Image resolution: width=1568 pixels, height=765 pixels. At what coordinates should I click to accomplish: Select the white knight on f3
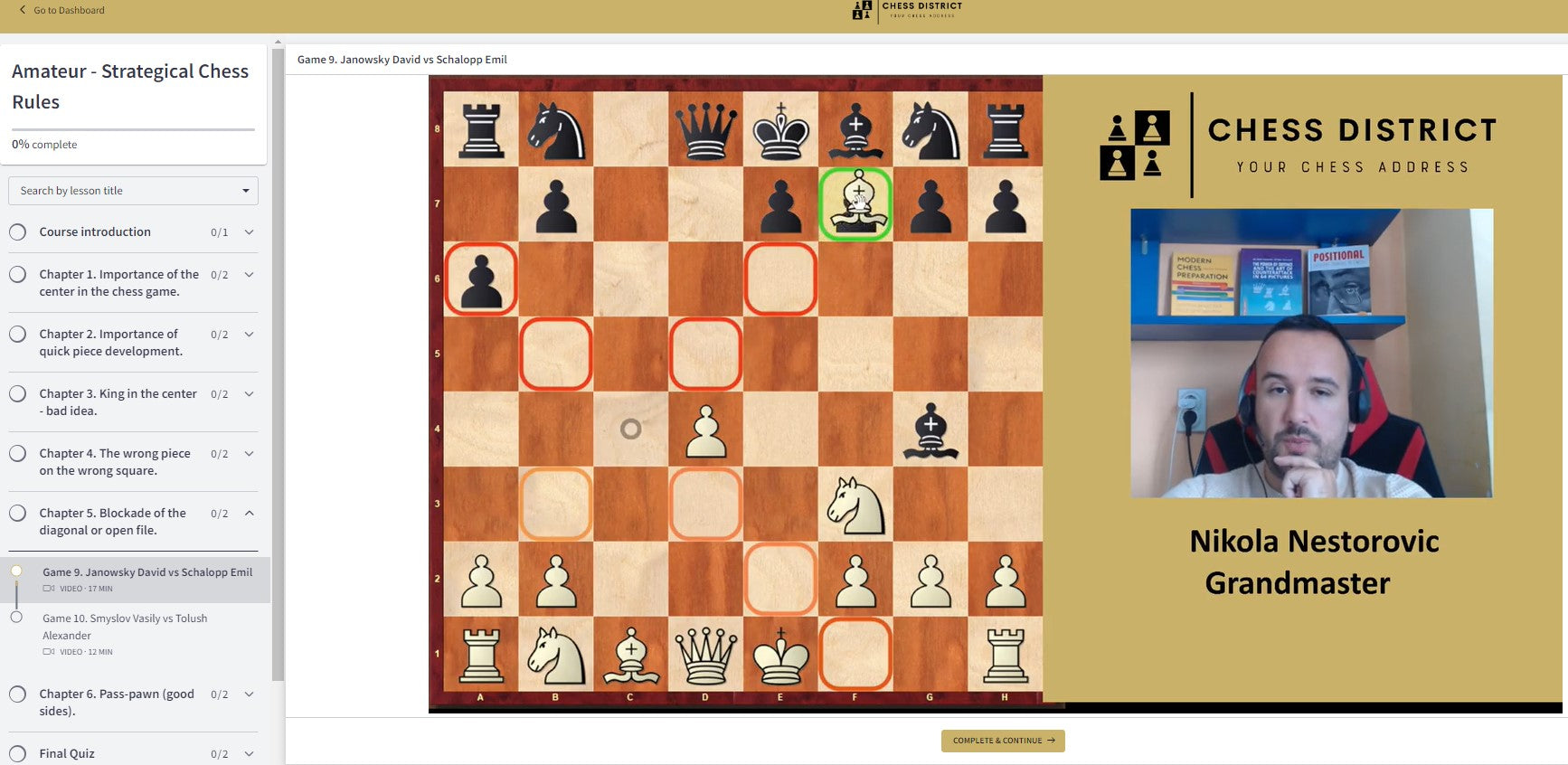(x=855, y=505)
